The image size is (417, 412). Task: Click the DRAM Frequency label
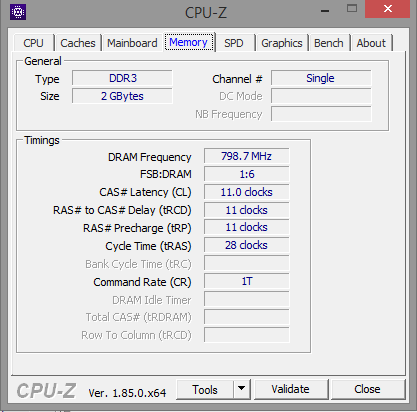click(150, 157)
